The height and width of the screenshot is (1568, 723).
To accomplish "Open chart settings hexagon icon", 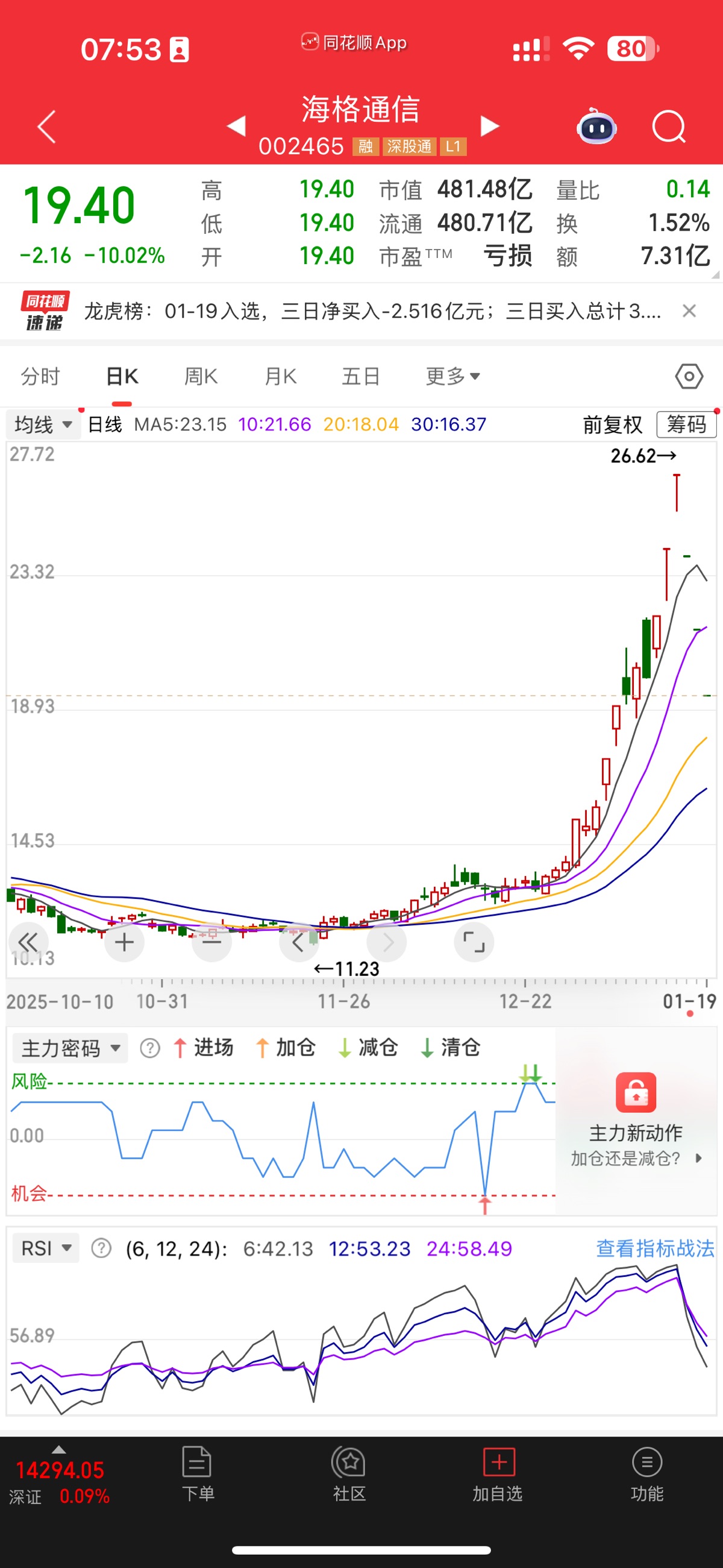I will tap(689, 376).
